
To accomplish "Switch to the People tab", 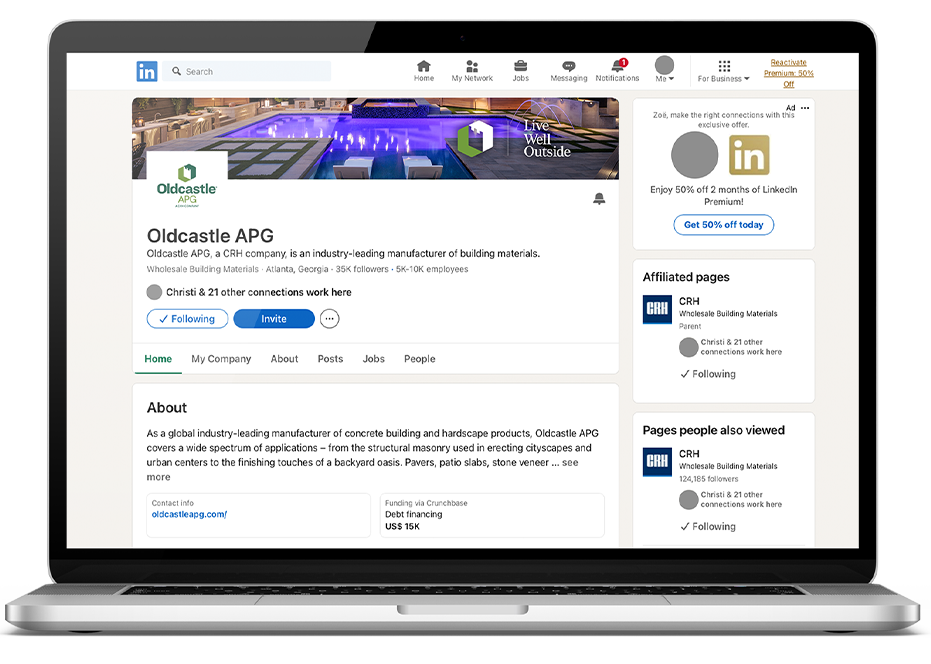I will [x=420, y=359].
